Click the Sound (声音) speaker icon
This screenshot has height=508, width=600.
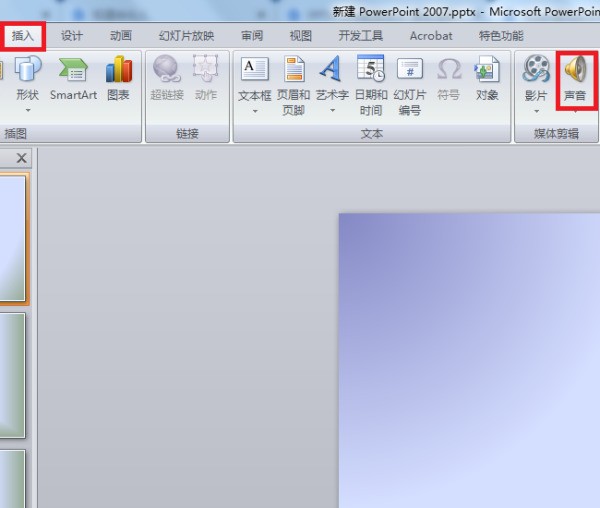575,70
